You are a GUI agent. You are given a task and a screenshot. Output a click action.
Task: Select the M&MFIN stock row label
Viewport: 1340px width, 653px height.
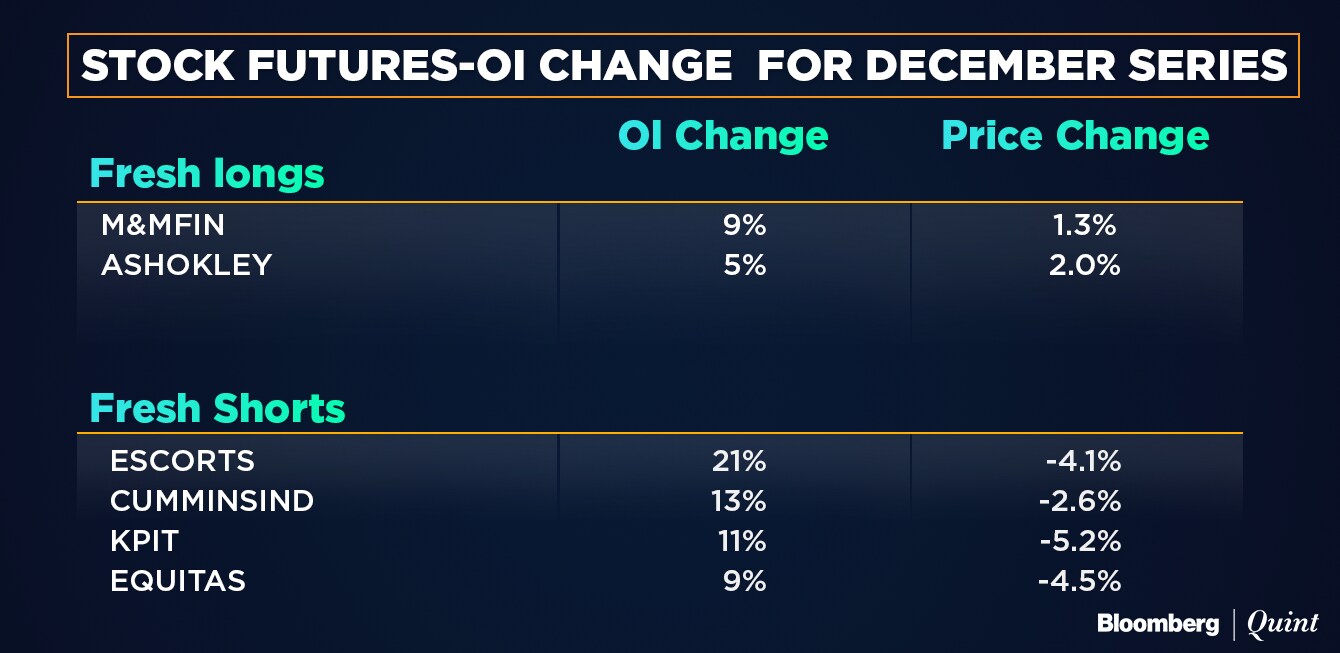(163, 226)
